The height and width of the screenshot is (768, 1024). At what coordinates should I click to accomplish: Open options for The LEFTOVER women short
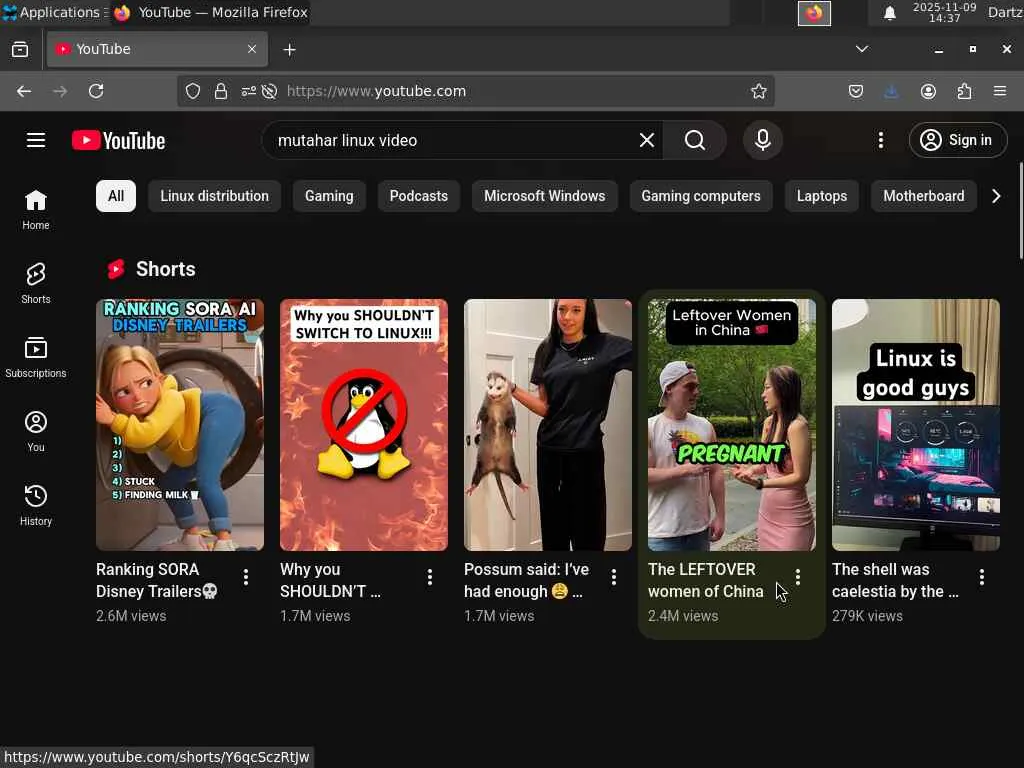point(797,577)
